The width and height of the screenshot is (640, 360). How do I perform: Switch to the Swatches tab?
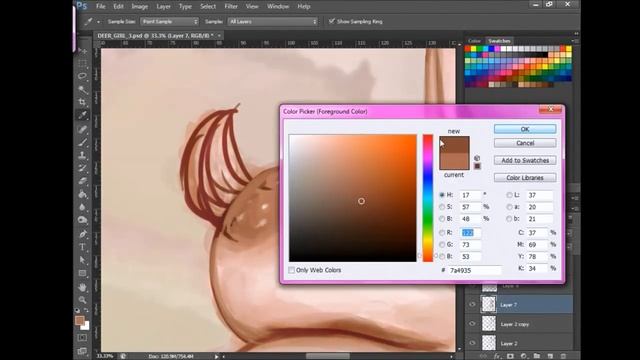(x=499, y=41)
